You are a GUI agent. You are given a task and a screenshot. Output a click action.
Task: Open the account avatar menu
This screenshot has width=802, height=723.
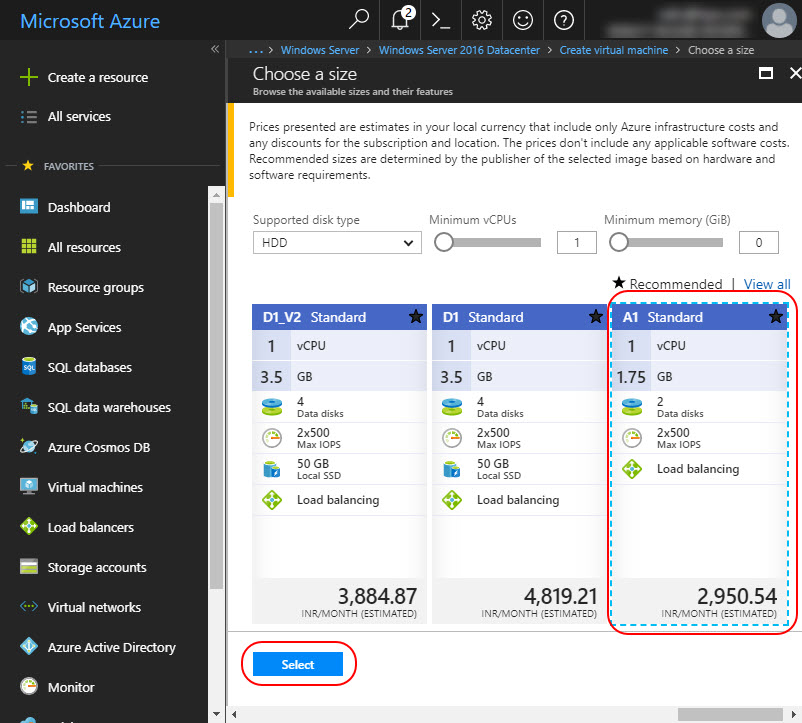[779, 20]
